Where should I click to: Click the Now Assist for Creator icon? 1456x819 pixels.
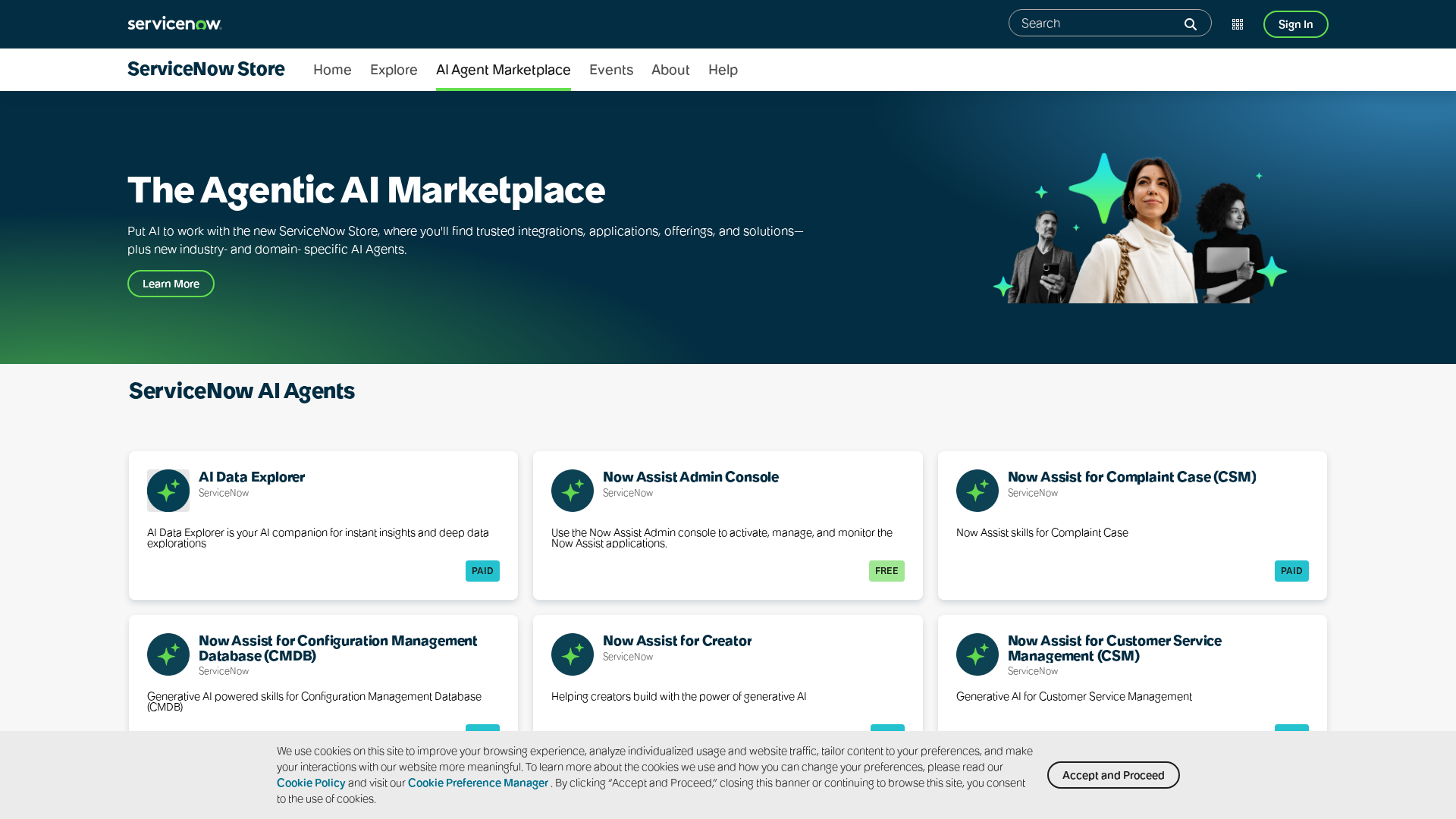click(x=573, y=654)
